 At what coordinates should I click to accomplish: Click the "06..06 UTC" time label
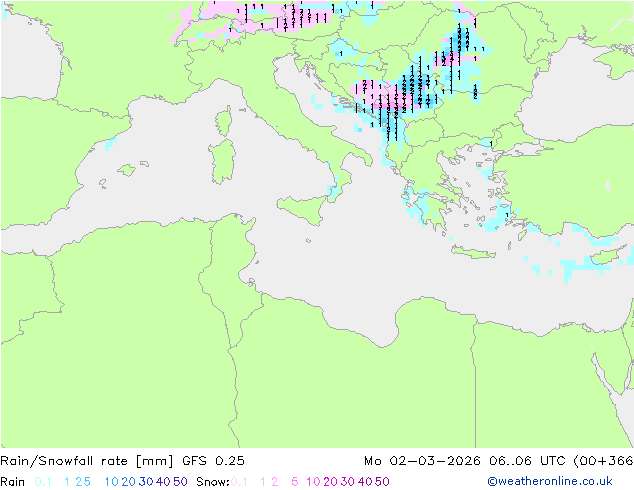527,461
